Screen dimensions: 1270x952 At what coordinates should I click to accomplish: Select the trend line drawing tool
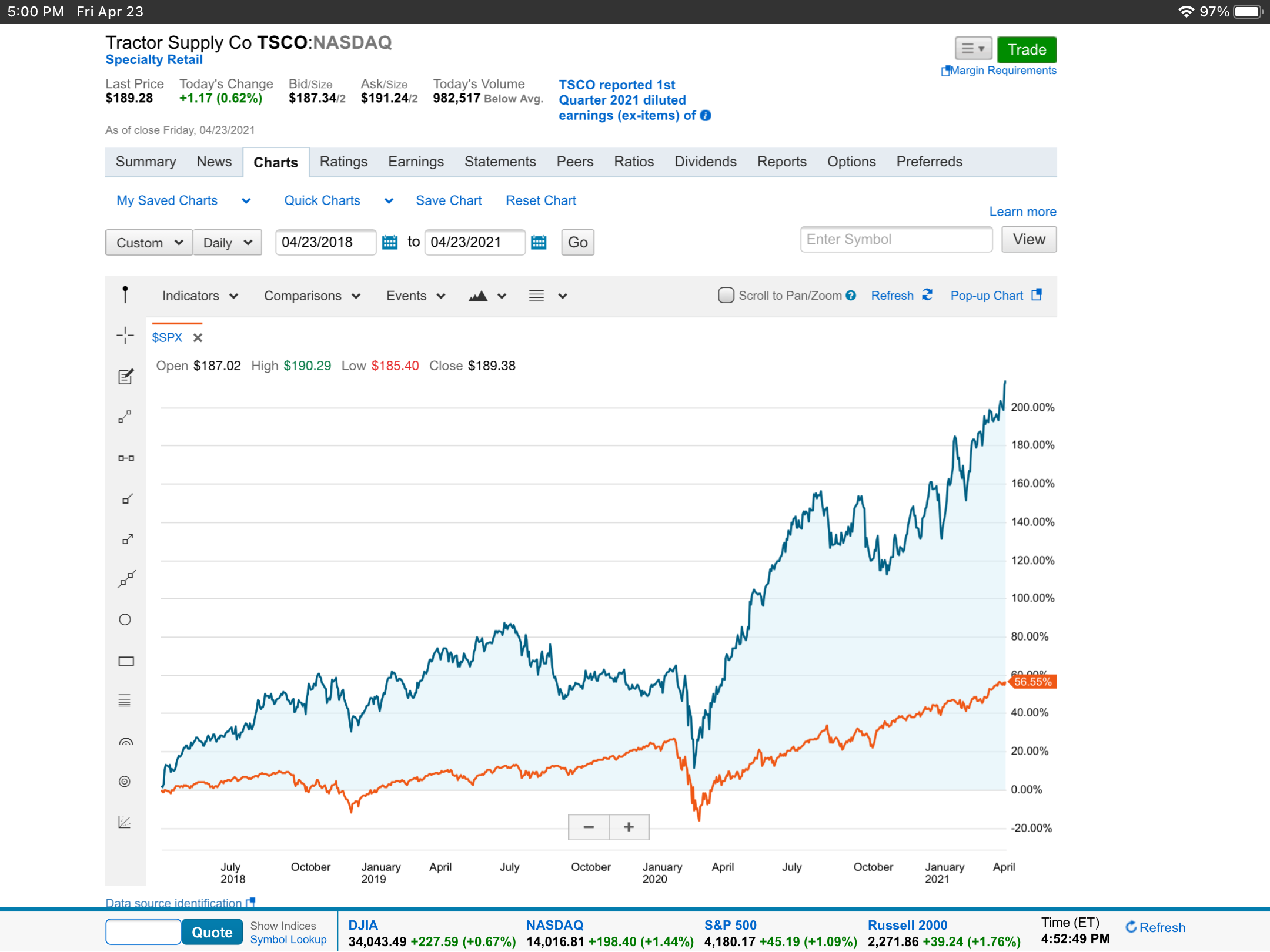point(125,417)
